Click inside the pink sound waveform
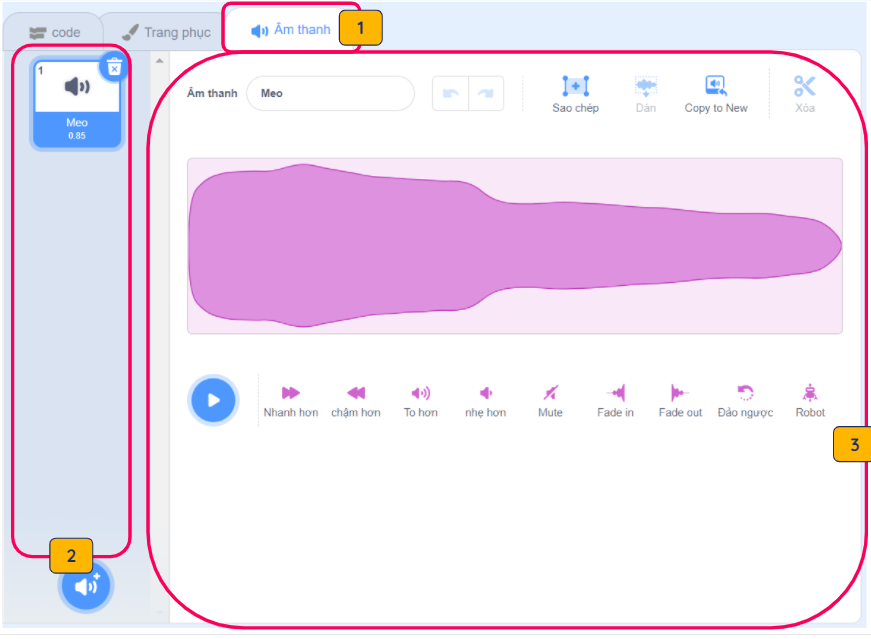Screen dimensions: 871x639 point(514,246)
